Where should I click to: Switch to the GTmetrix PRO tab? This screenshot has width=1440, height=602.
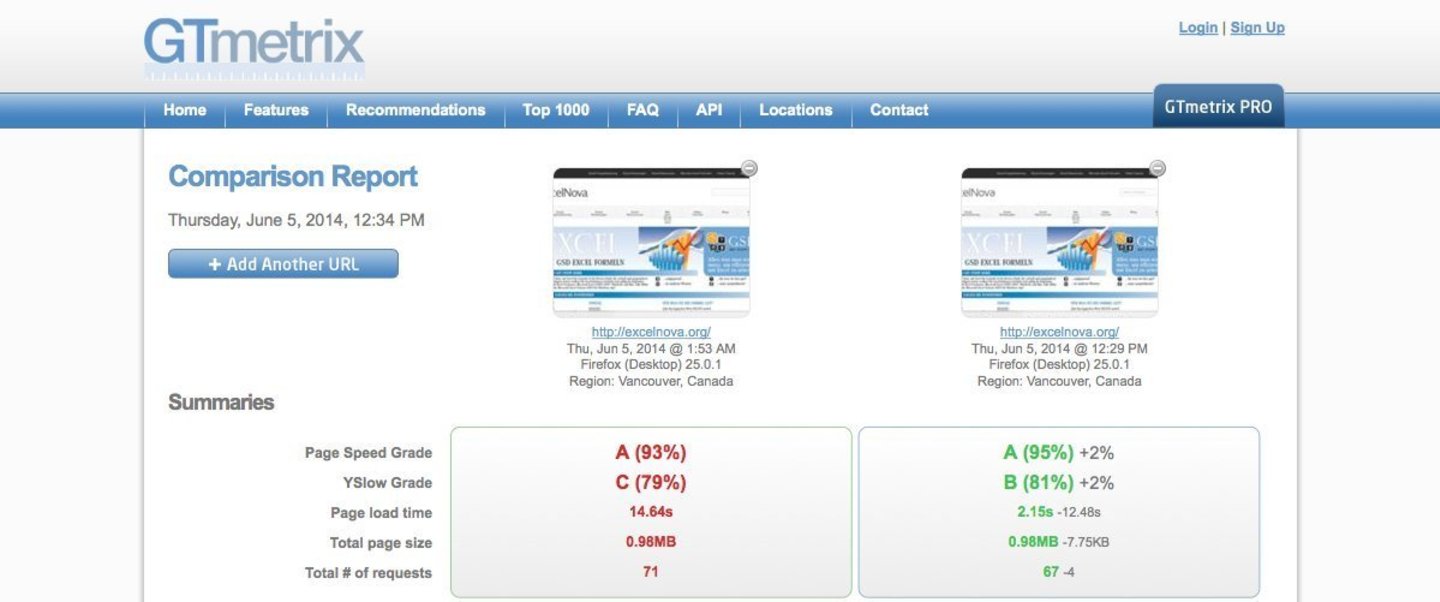point(1218,106)
